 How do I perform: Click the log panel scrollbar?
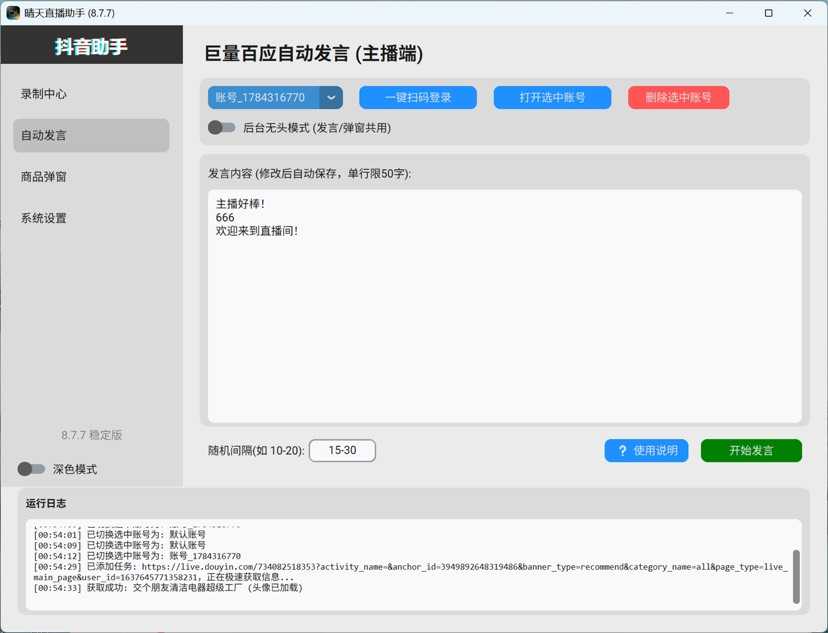coord(796,577)
